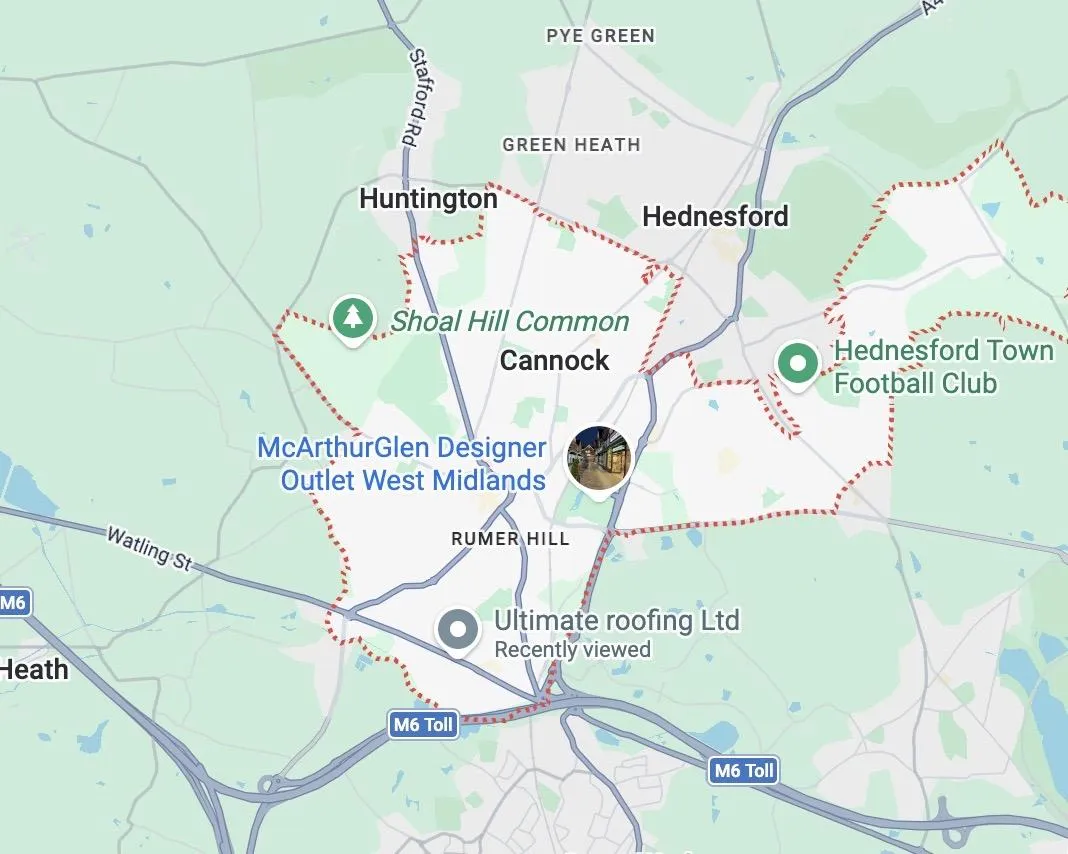Click the Recently viewed text under Ultimate roofing
The width and height of the screenshot is (1068, 854).
click(572, 650)
